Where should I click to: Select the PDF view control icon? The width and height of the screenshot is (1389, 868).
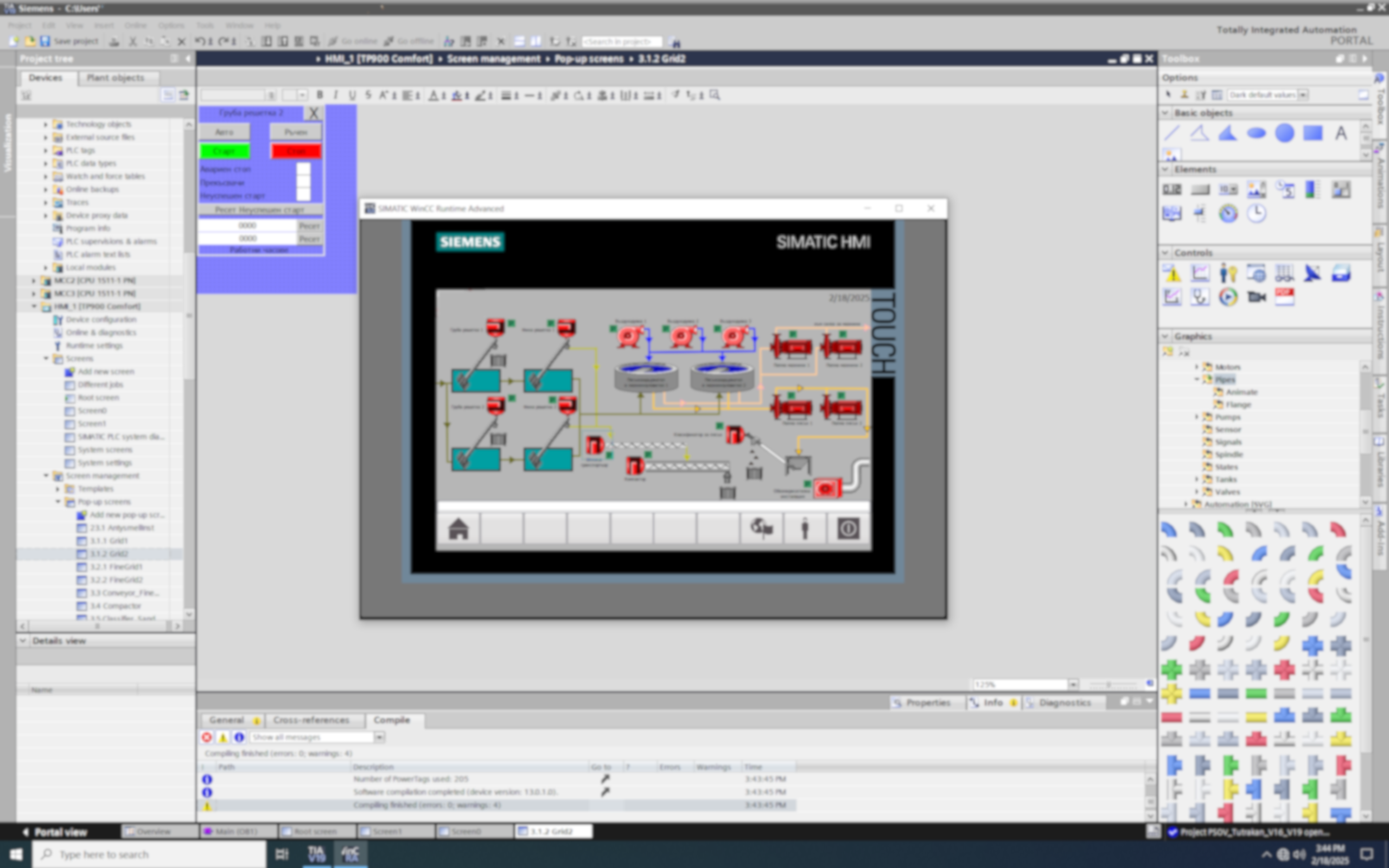1284,297
